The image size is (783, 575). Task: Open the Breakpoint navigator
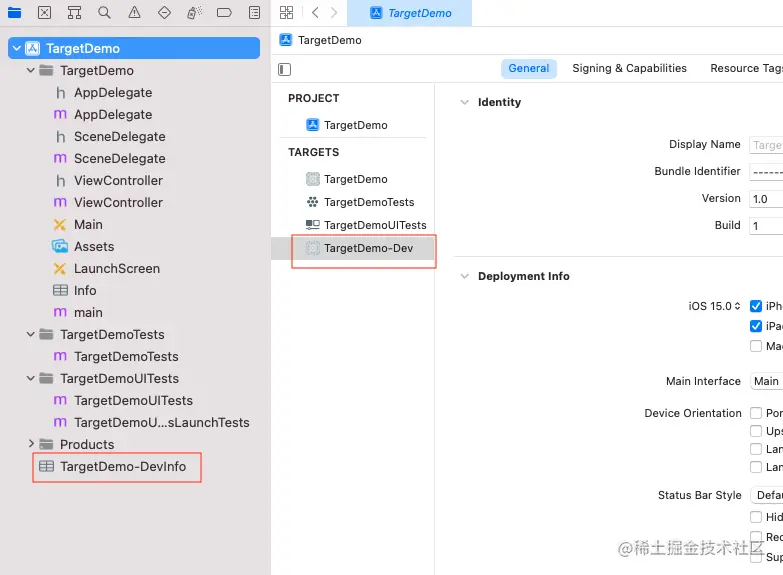click(x=224, y=12)
